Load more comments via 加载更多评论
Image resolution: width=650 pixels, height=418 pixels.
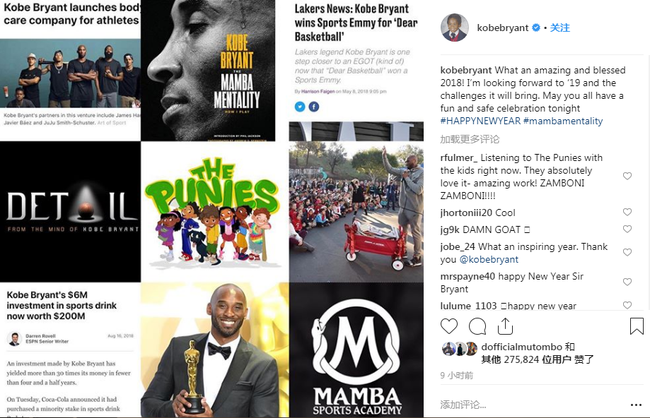[x=470, y=139]
